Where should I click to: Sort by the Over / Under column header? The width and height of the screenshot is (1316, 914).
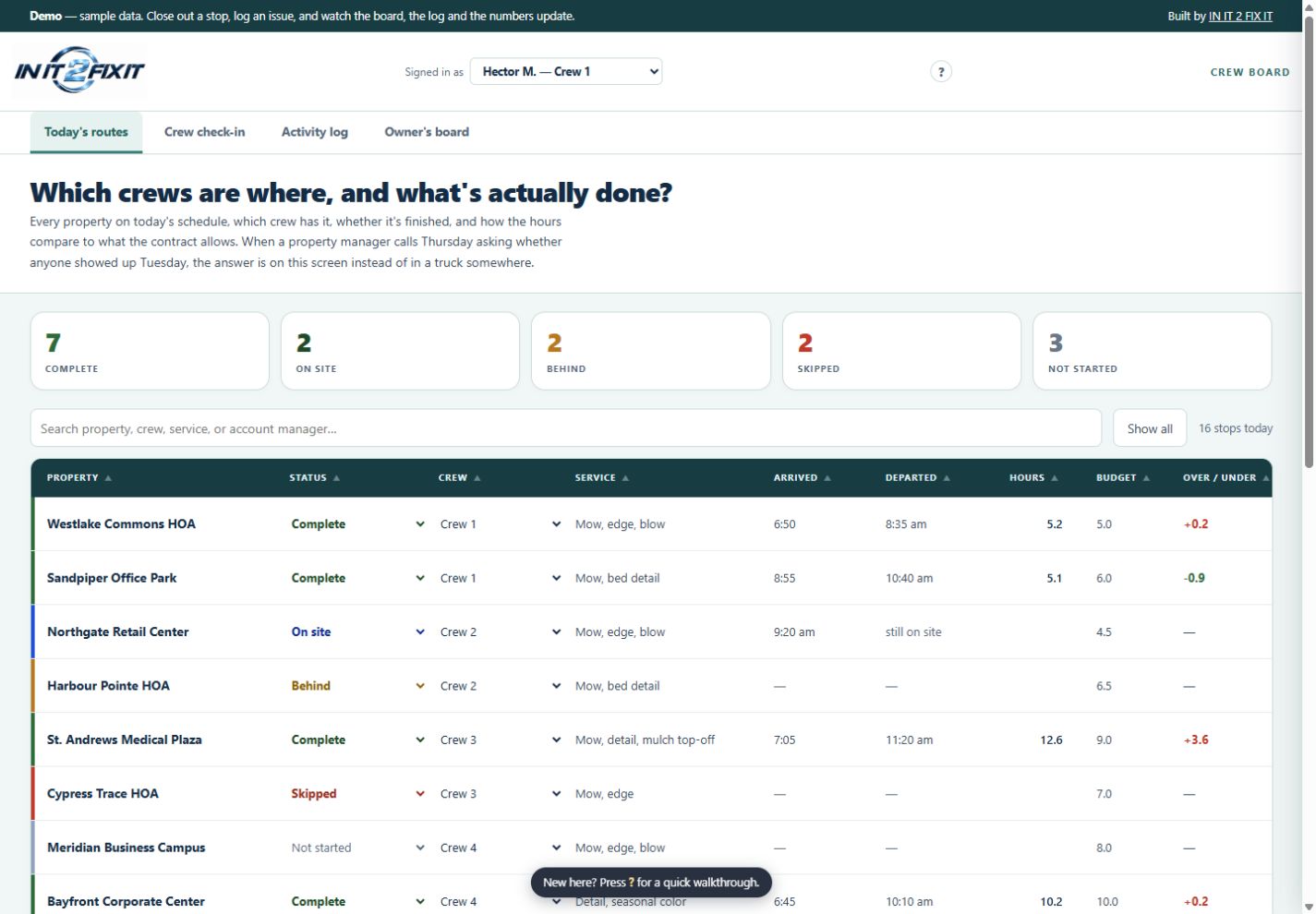tap(1226, 477)
